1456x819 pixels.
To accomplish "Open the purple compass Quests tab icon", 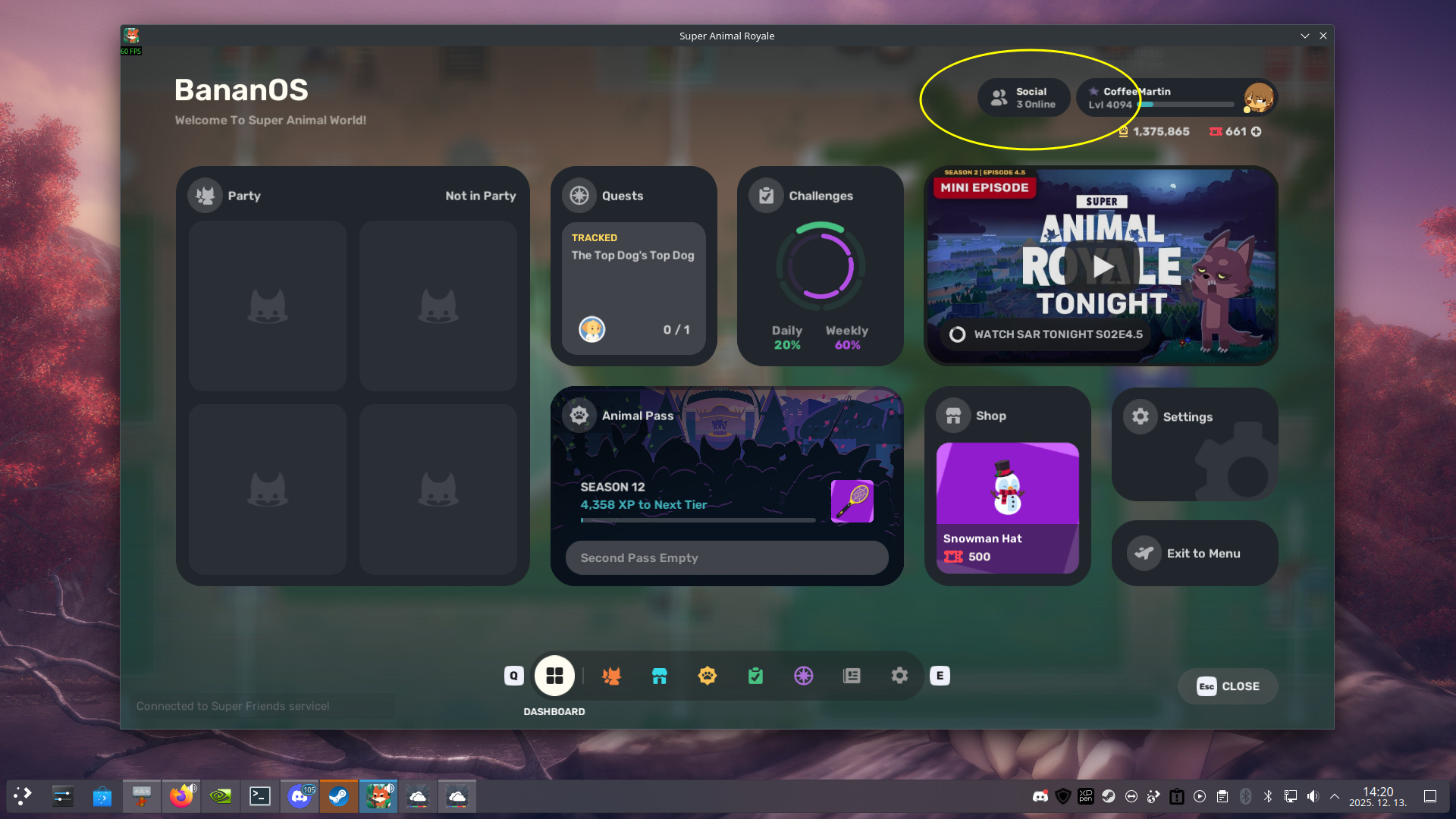I will [x=803, y=676].
